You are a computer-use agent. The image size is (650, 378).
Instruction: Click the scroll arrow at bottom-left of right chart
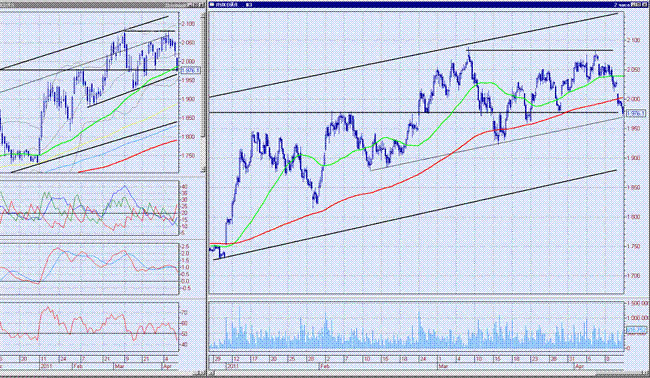(x=212, y=373)
